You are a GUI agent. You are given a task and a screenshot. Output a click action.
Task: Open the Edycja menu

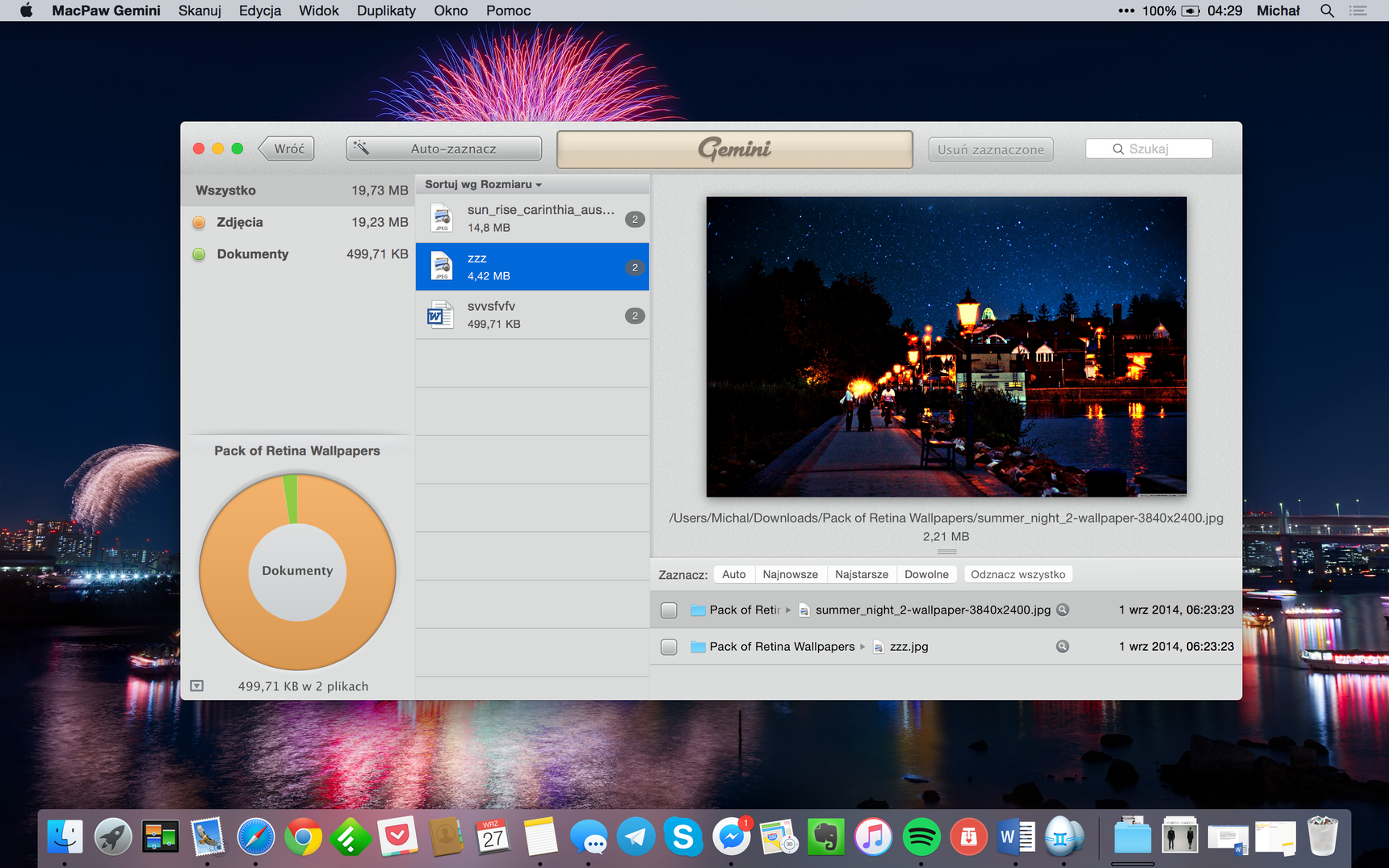click(260, 10)
